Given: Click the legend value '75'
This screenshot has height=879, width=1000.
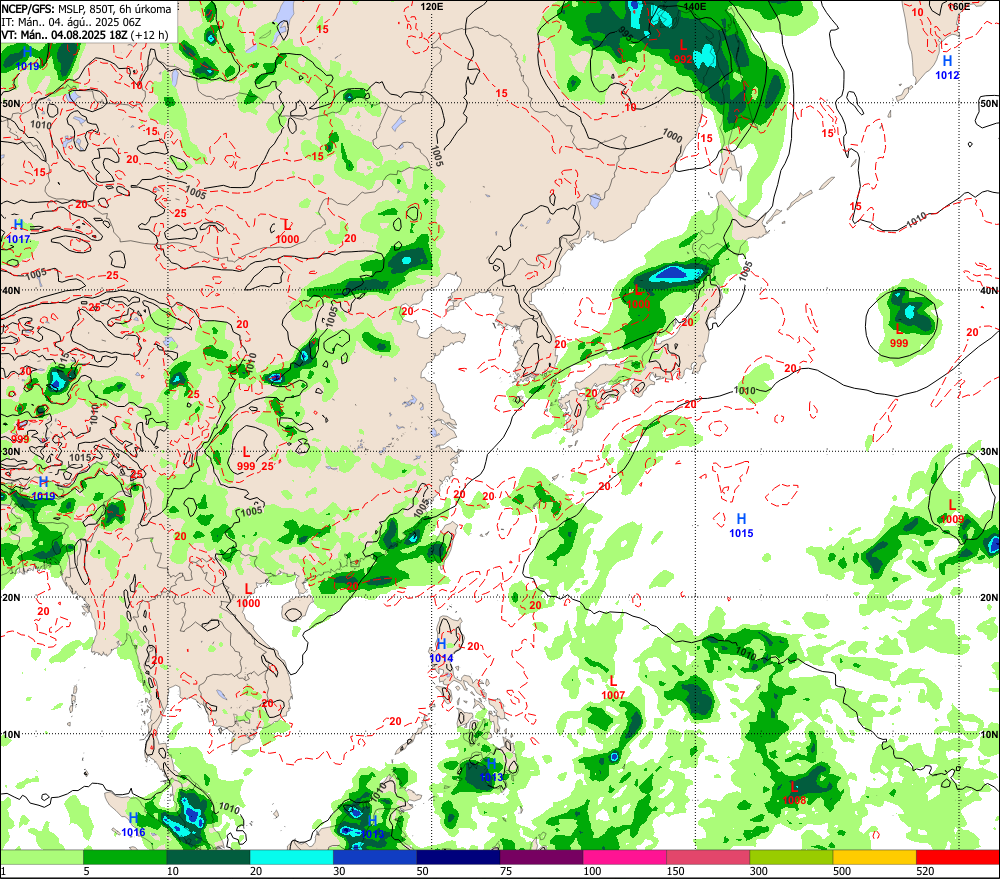Looking at the screenshot, I should click(506, 871).
